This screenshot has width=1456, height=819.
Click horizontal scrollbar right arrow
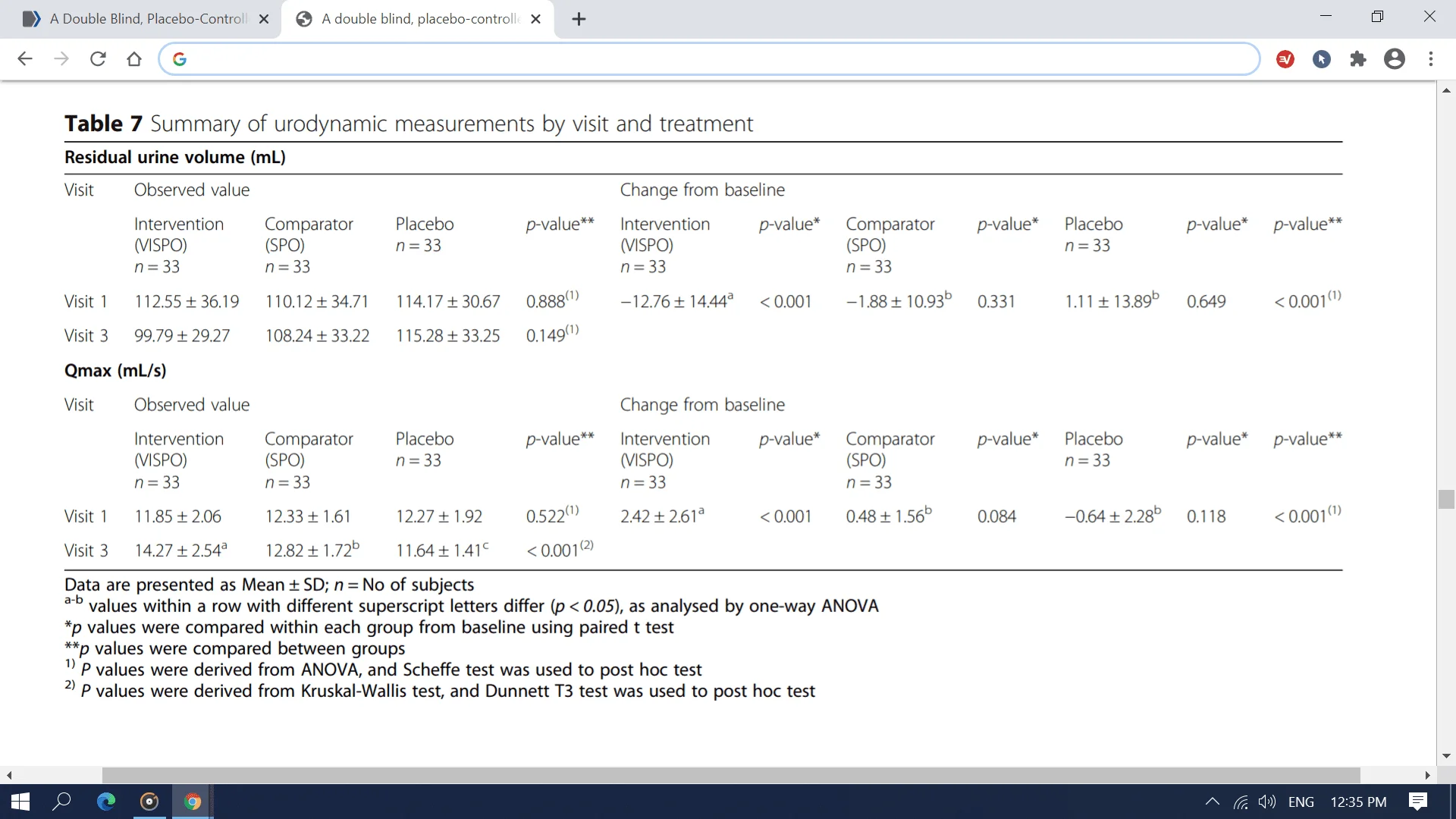pos(1428,775)
